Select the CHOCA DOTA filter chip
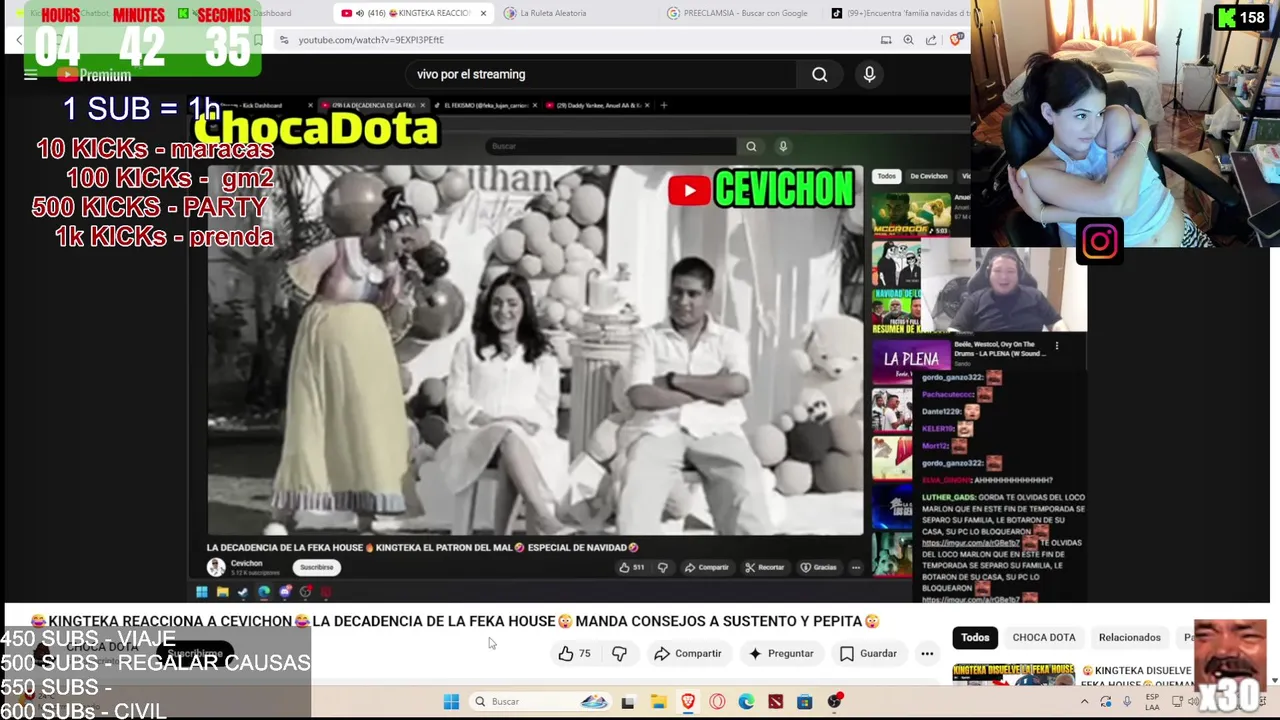The height and width of the screenshot is (720, 1280). 1044,637
